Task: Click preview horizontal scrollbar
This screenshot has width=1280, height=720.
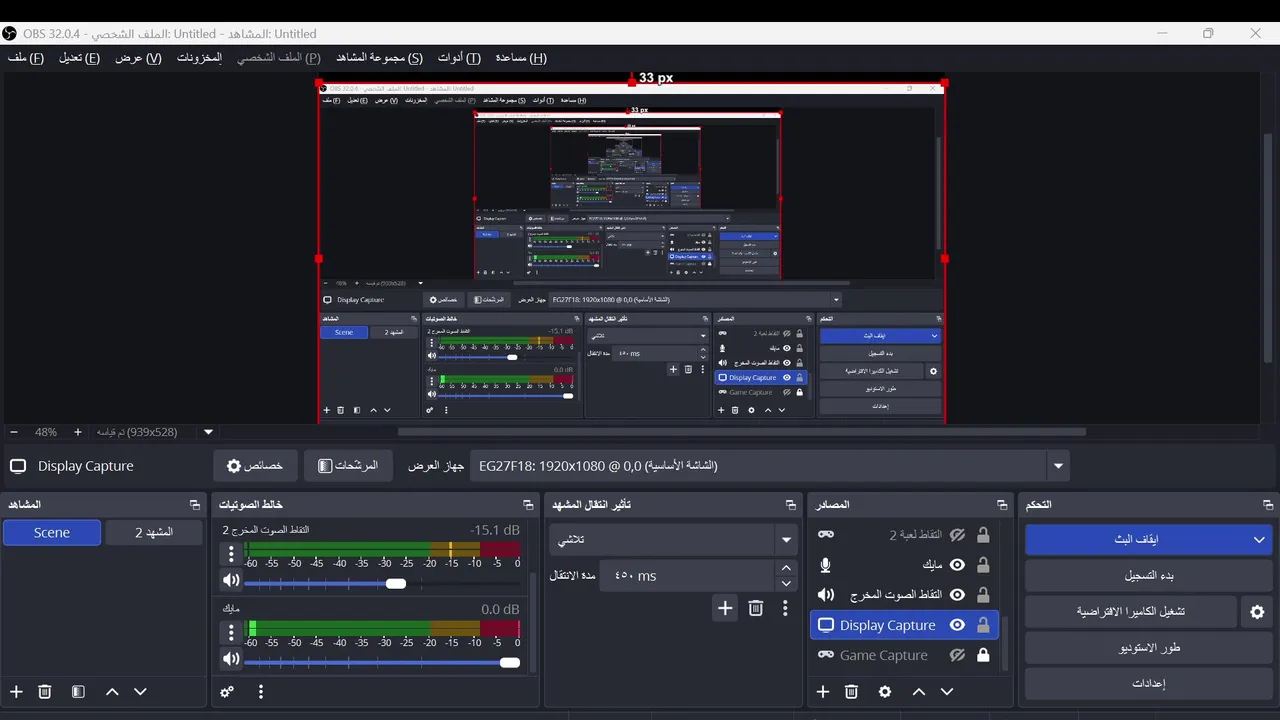Action: click(x=741, y=432)
